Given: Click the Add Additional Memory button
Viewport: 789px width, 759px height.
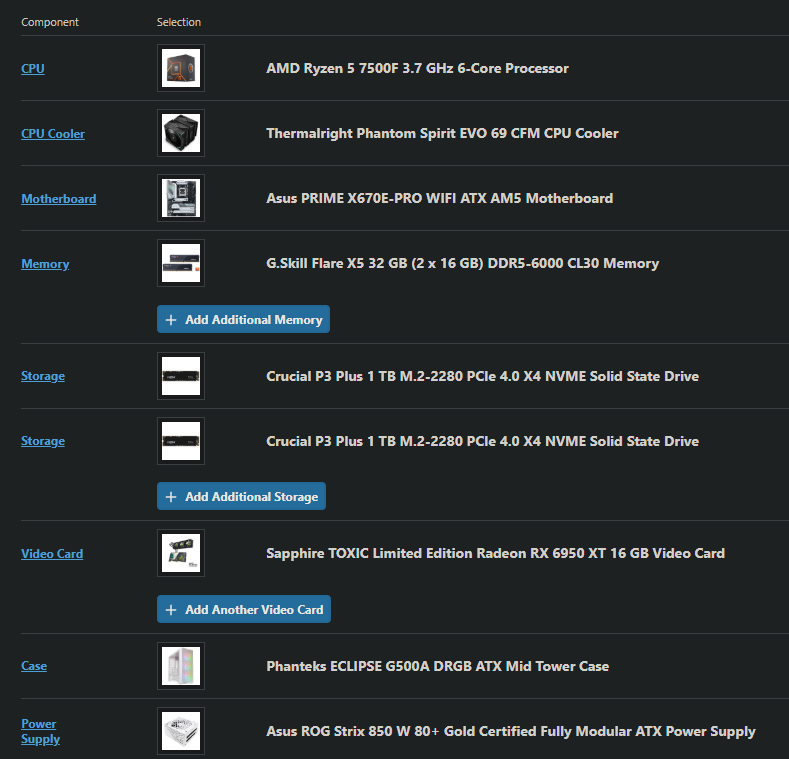Looking at the screenshot, I should pos(244,319).
